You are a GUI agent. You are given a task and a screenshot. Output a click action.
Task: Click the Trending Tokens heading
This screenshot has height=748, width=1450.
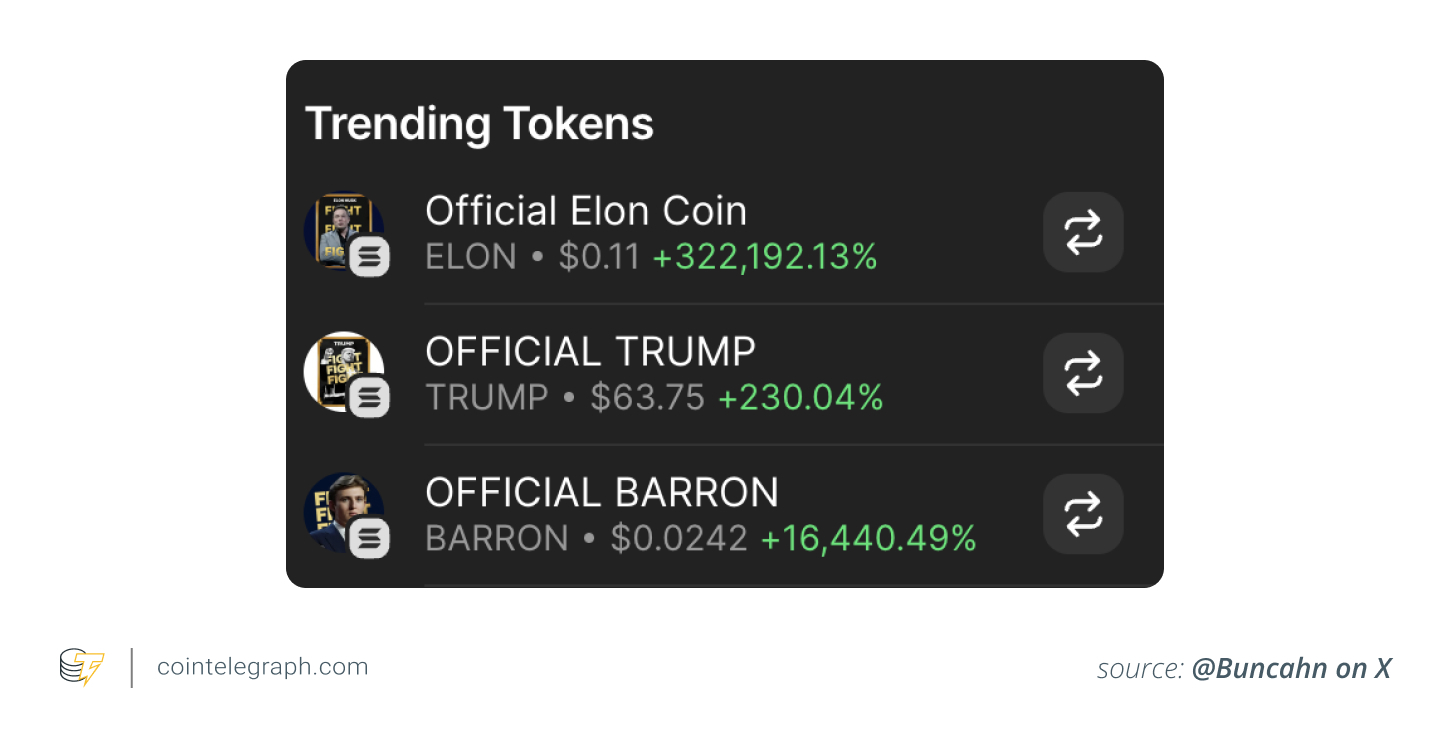480,123
